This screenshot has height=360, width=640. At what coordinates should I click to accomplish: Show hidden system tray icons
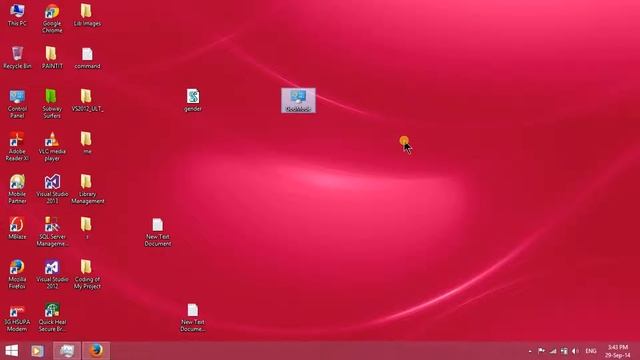coord(530,351)
